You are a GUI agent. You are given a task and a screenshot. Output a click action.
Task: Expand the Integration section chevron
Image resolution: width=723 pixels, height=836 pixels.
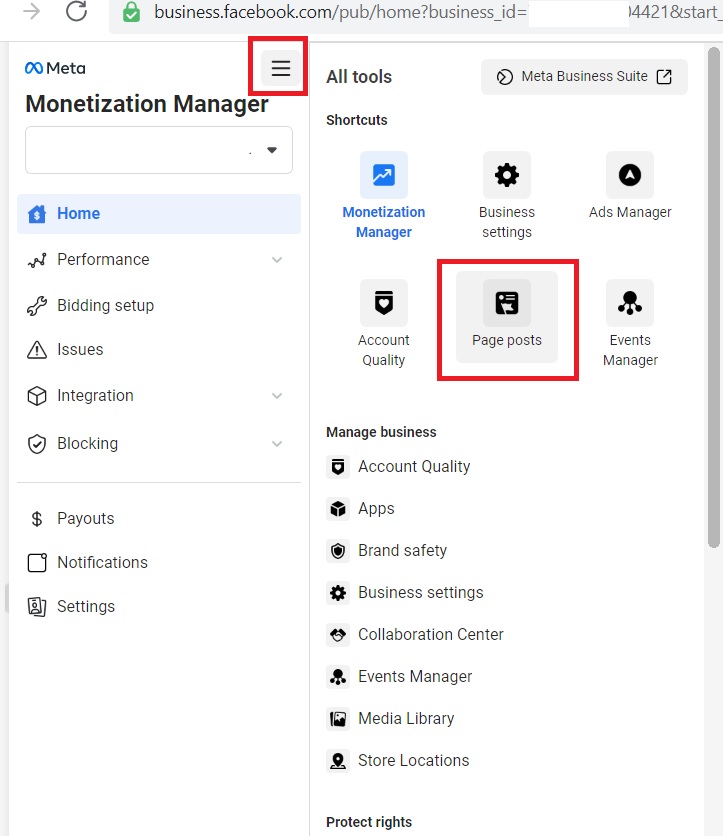point(277,396)
